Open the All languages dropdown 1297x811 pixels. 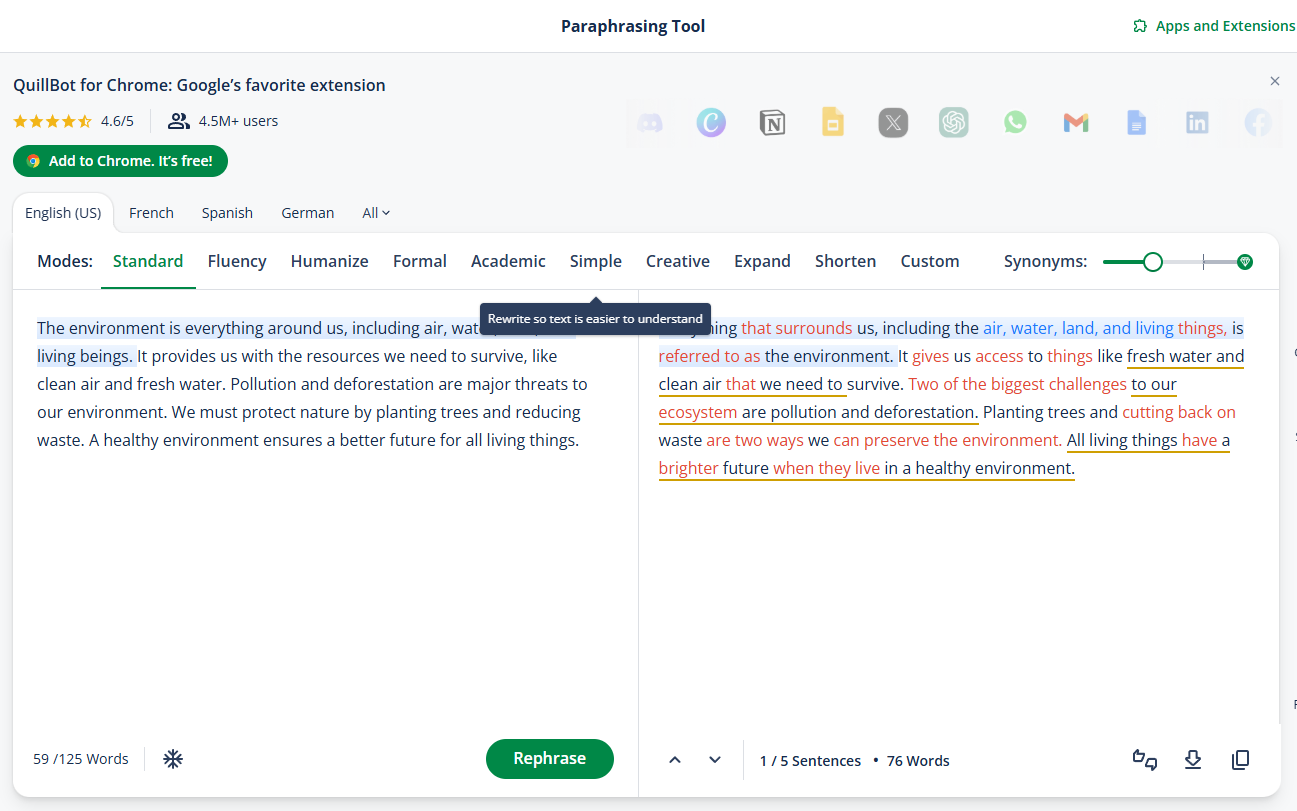[x=376, y=213]
